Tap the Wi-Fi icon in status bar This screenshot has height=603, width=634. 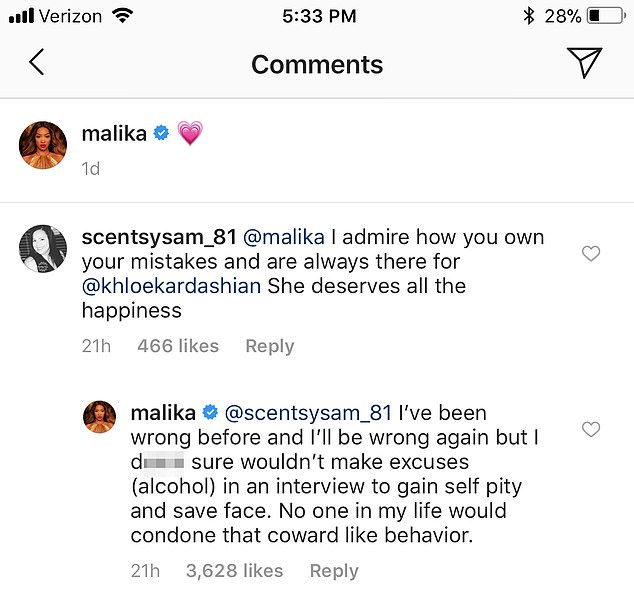tap(122, 16)
